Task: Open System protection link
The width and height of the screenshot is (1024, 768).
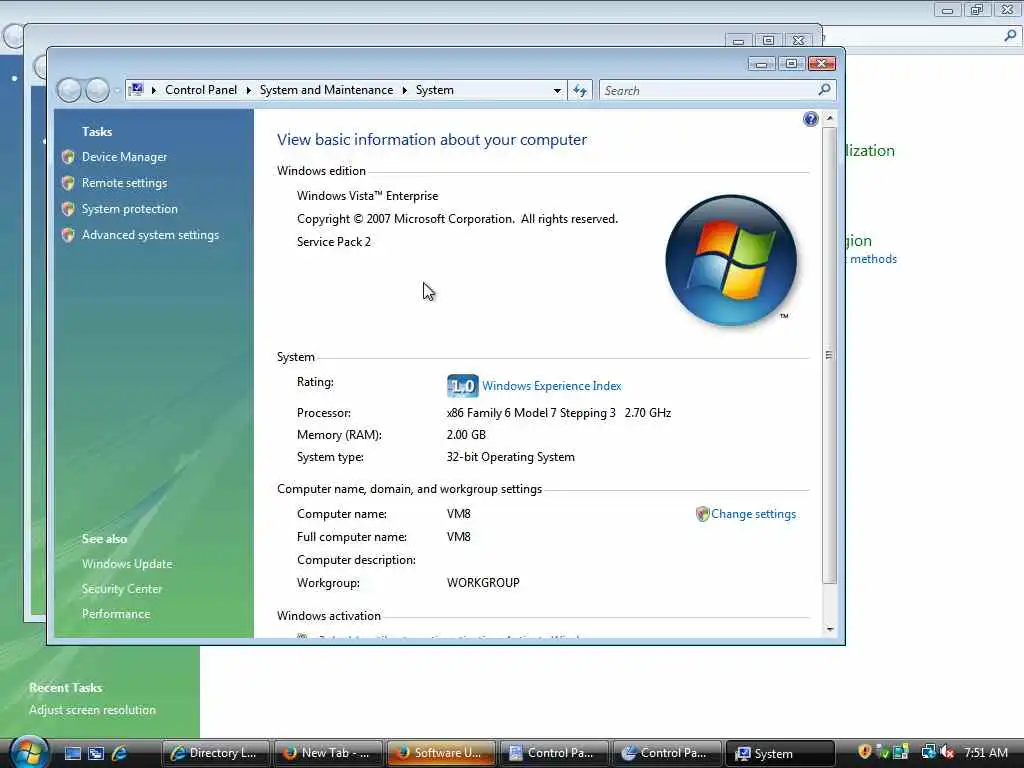Action: [x=129, y=209]
